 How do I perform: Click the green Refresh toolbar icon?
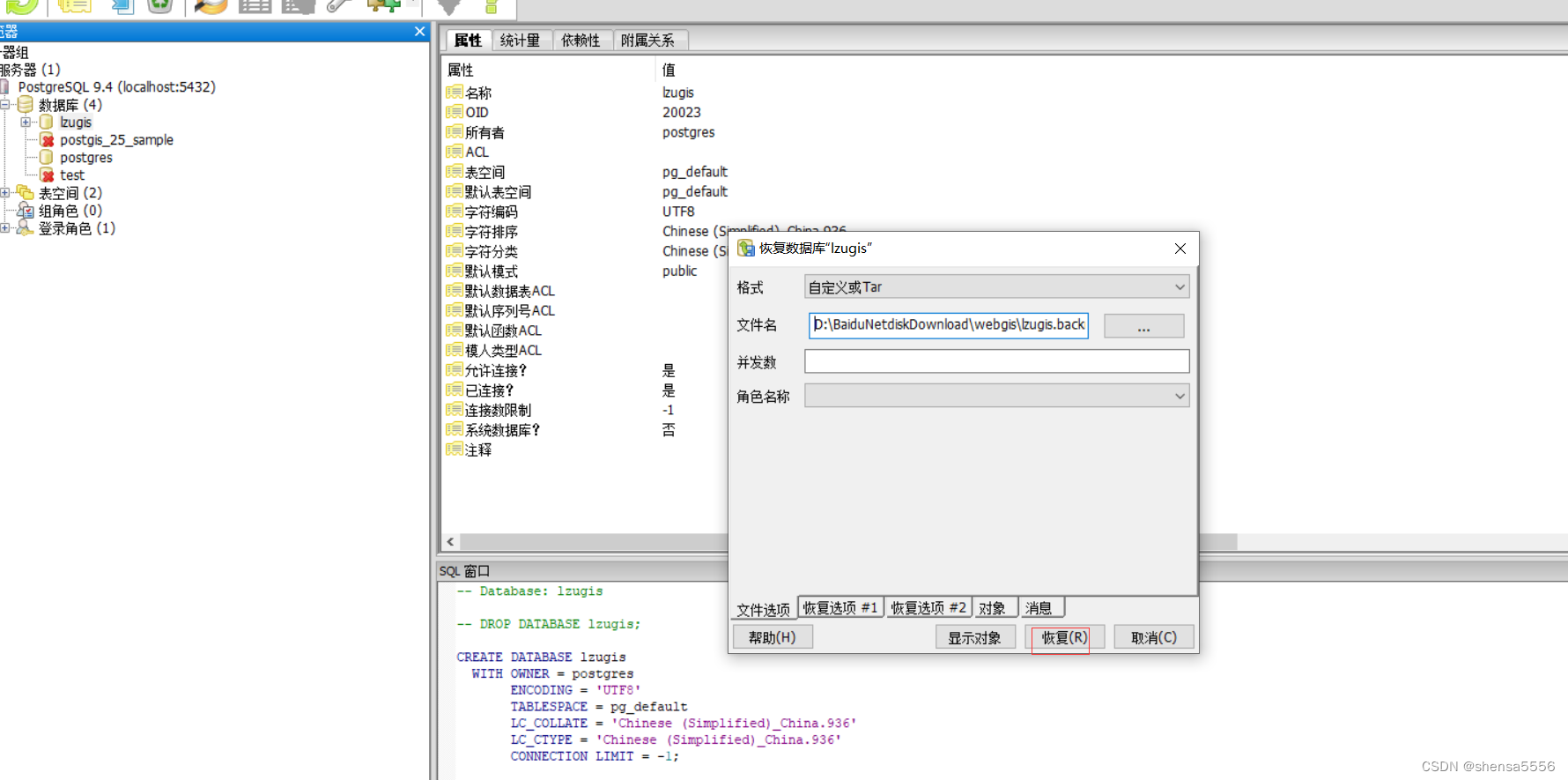tap(23, 5)
